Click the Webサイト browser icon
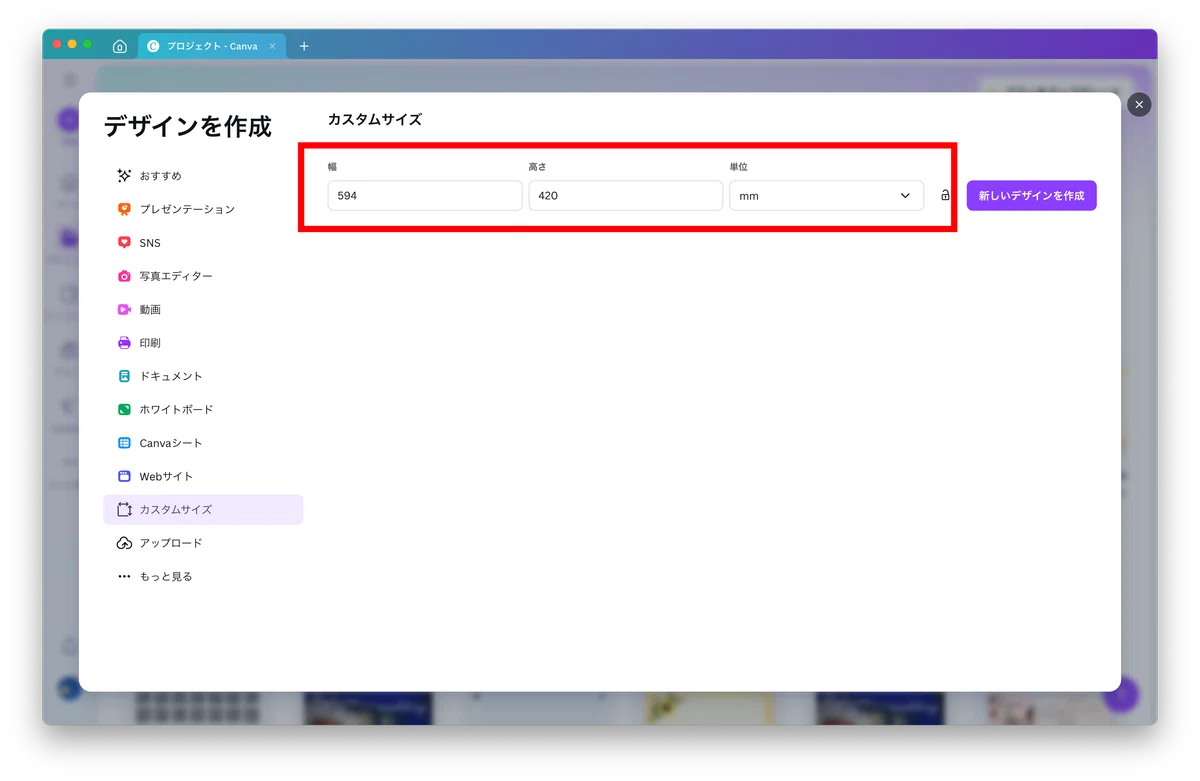1200x781 pixels. pos(124,477)
